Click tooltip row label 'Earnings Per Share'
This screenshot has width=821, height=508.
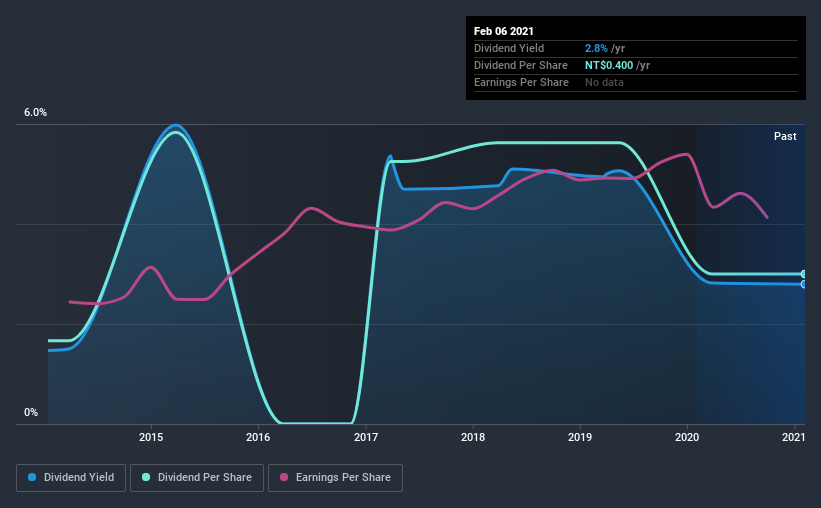pos(522,82)
